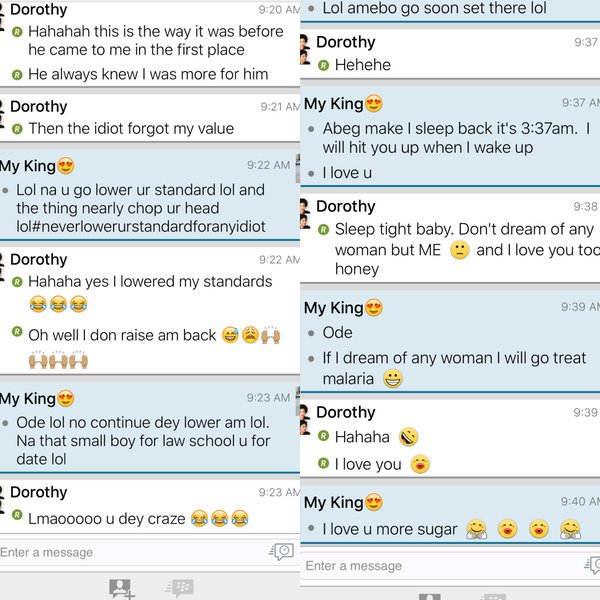This screenshot has width=600, height=600.
Task: Tap the timed message icon in left chat
Action: [281, 551]
